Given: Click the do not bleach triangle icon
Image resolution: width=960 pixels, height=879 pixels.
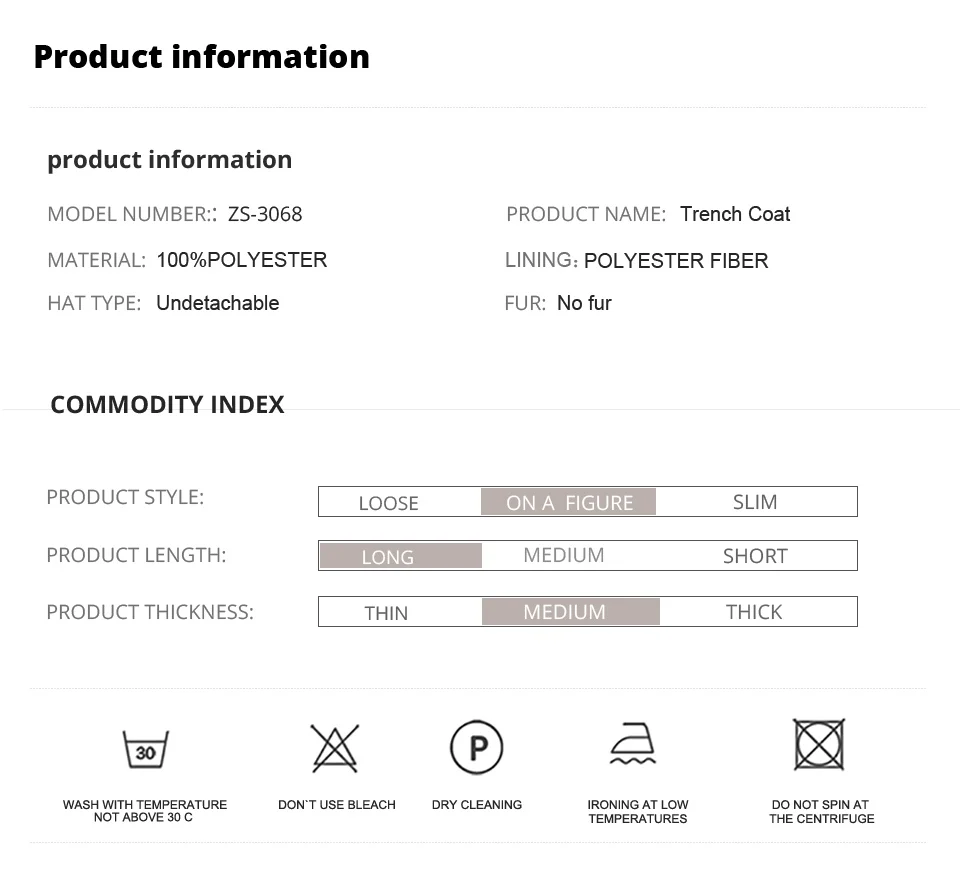Looking at the screenshot, I should point(334,748).
